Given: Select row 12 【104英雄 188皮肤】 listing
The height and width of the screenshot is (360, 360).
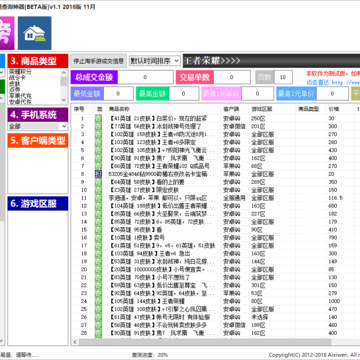Looking at the screenshot, I should click(162, 206).
